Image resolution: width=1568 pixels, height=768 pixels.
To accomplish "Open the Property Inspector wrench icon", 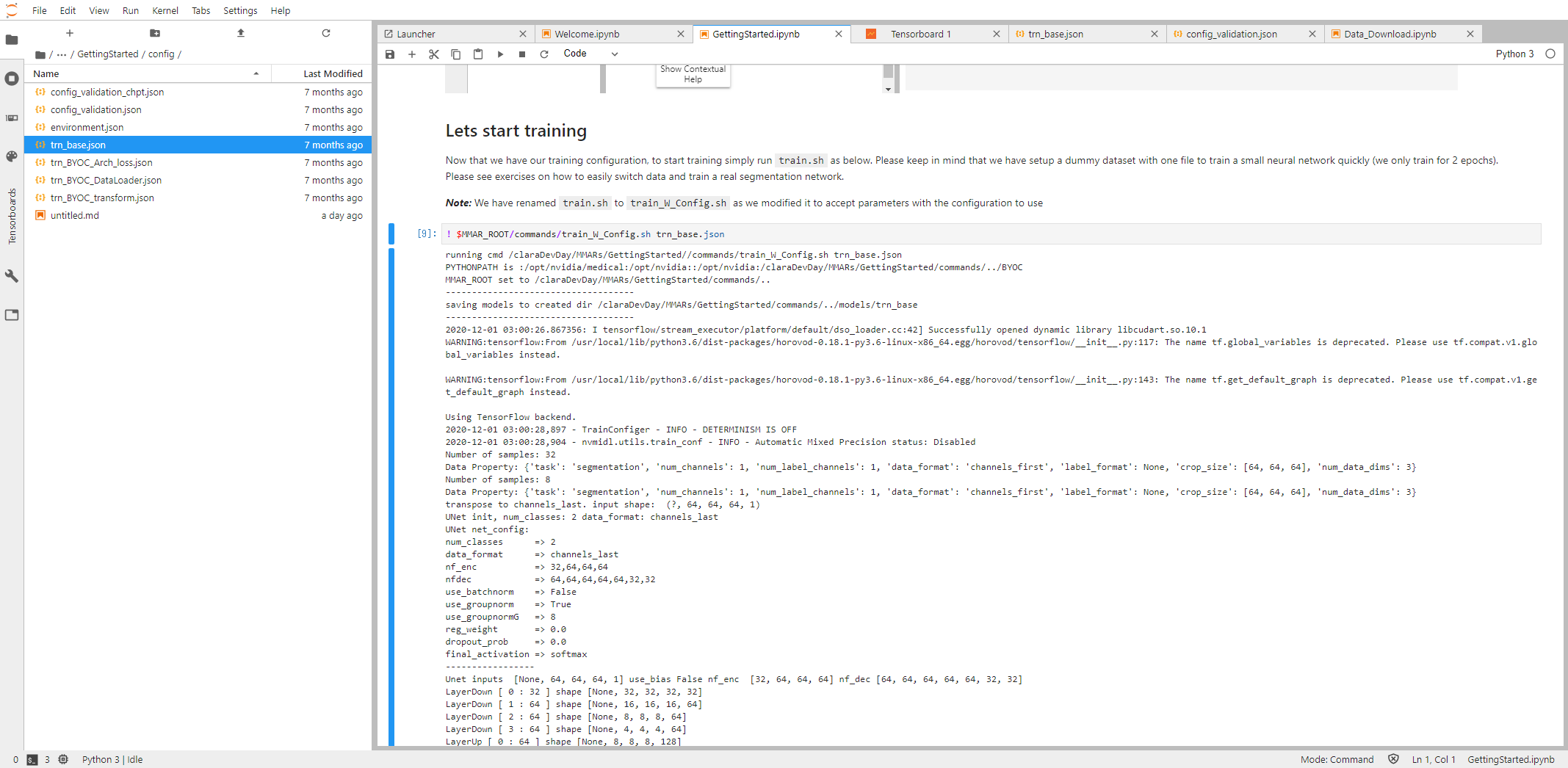I will 12,276.
